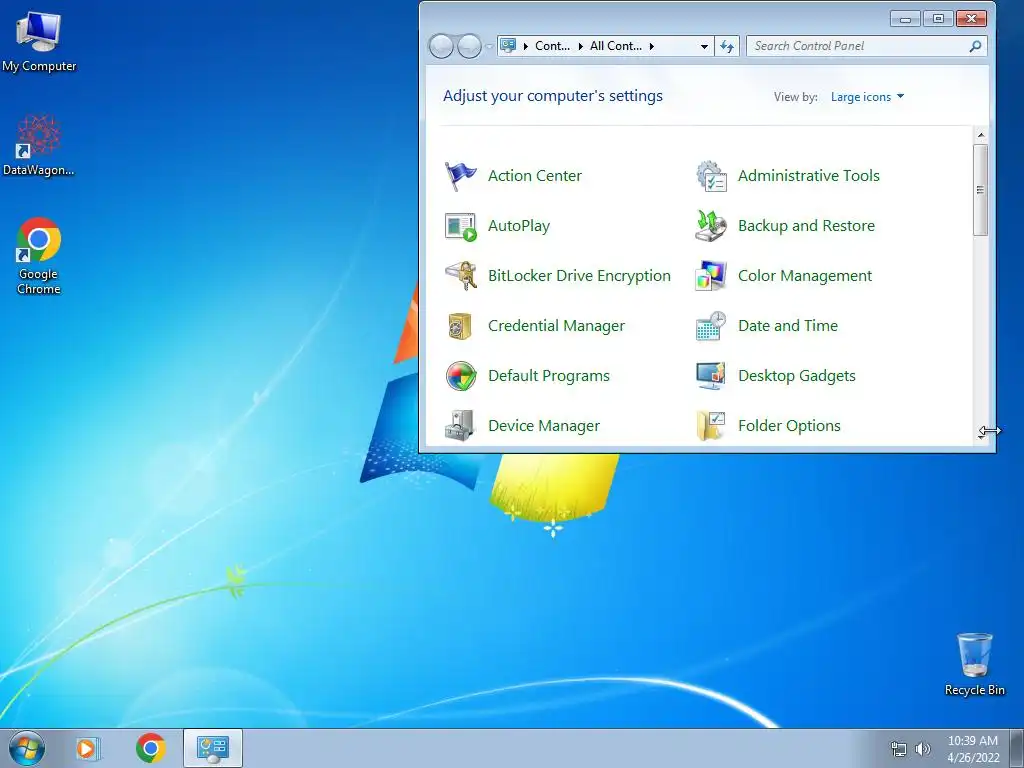Open the Date and Time link

tap(788, 326)
